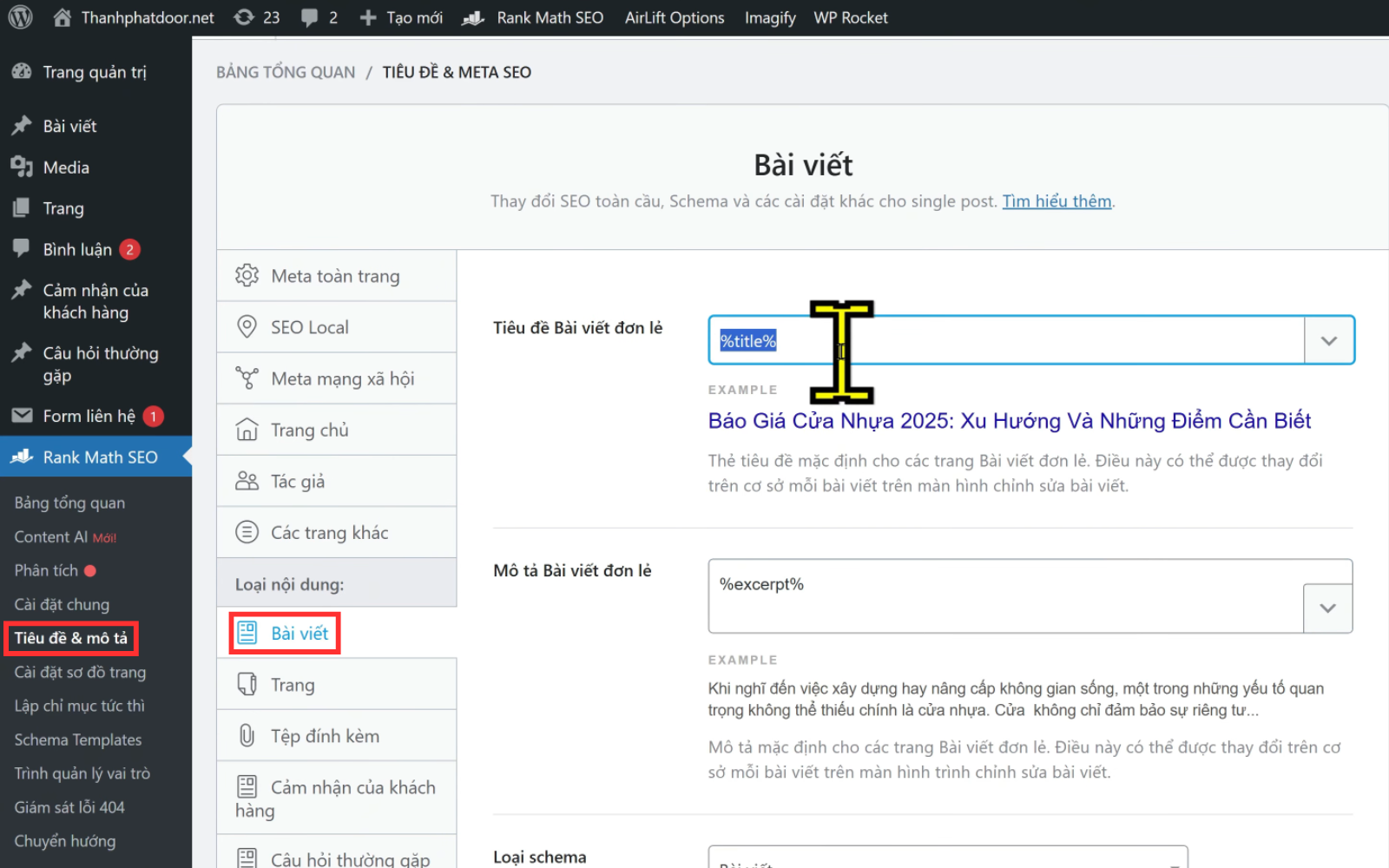The height and width of the screenshot is (868, 1389).
Task: Click the paperclip icon for Tệp đính kèm
Action: pos(247,735)
